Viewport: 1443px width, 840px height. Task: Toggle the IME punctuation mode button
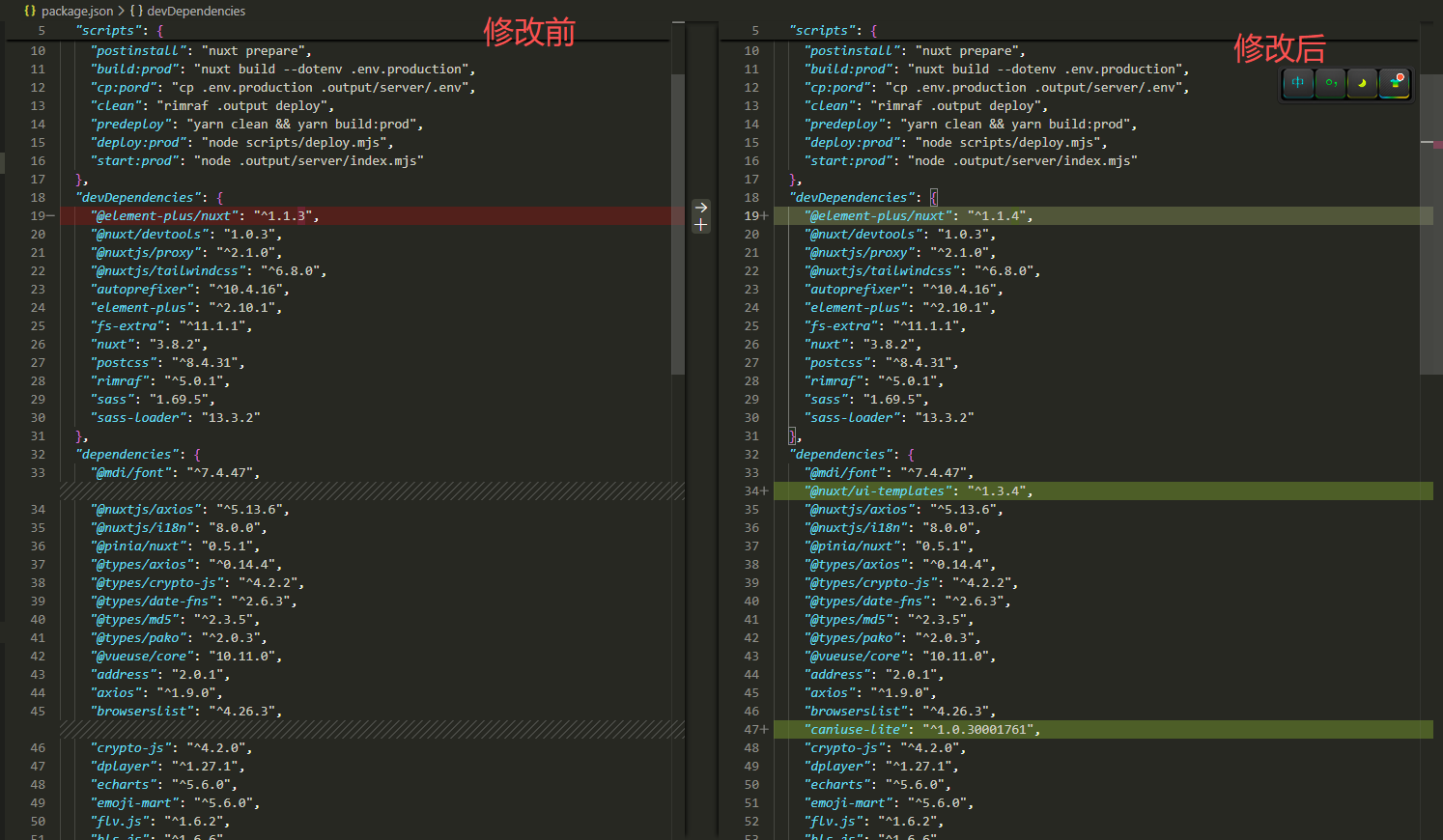(x=1330, y=83)
